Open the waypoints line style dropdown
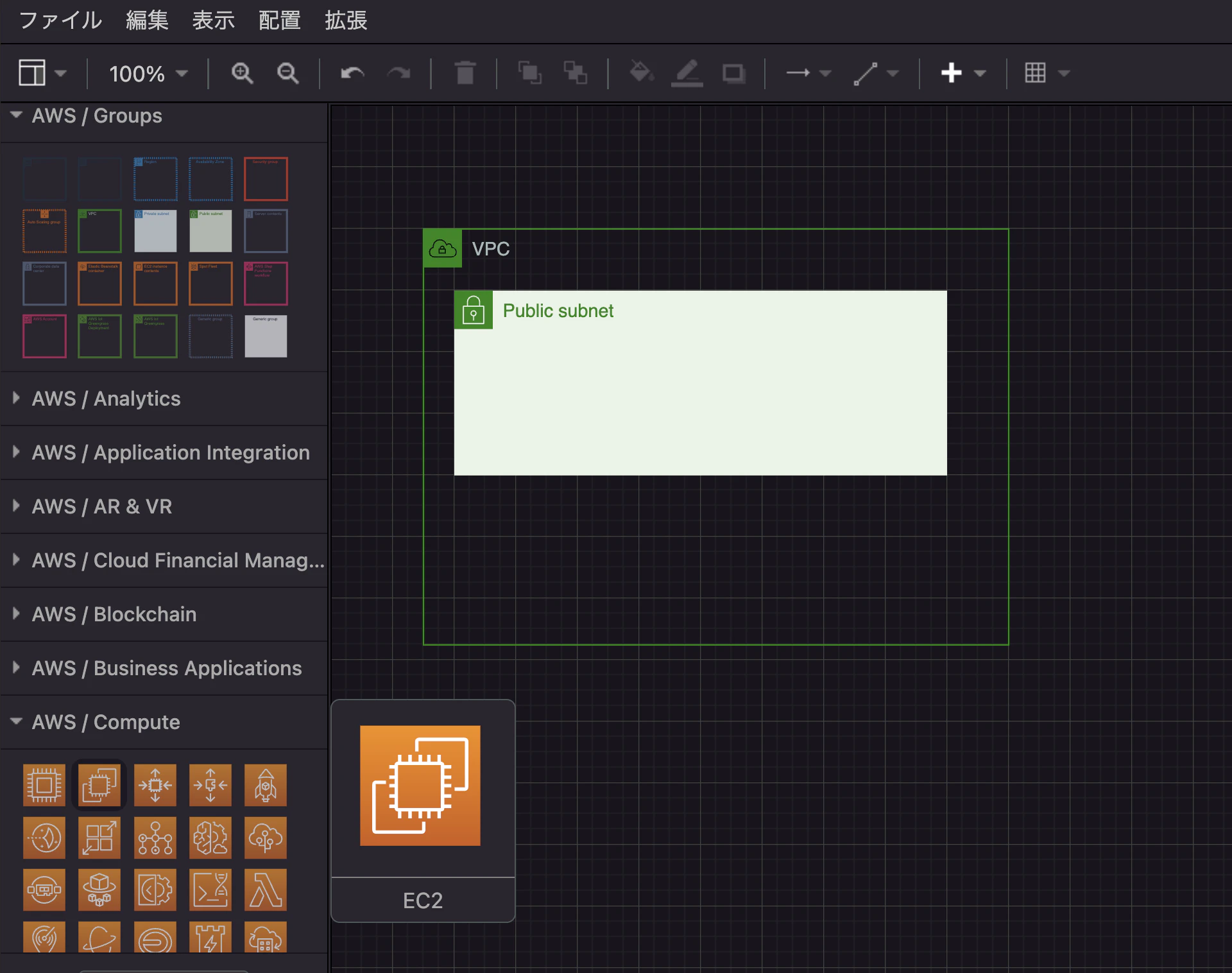This screenshot has width=1232, height=973. point(876,73)
